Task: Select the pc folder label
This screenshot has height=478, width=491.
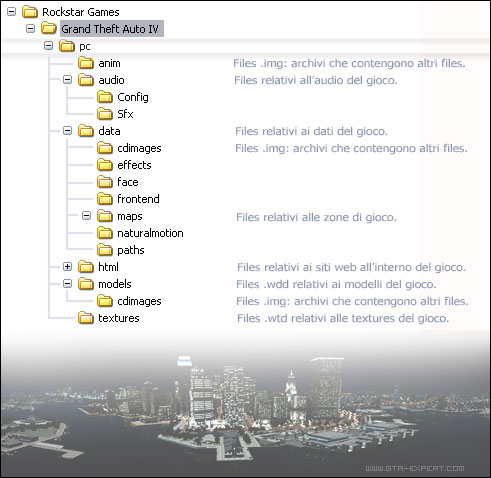Action: click(85, 46)
